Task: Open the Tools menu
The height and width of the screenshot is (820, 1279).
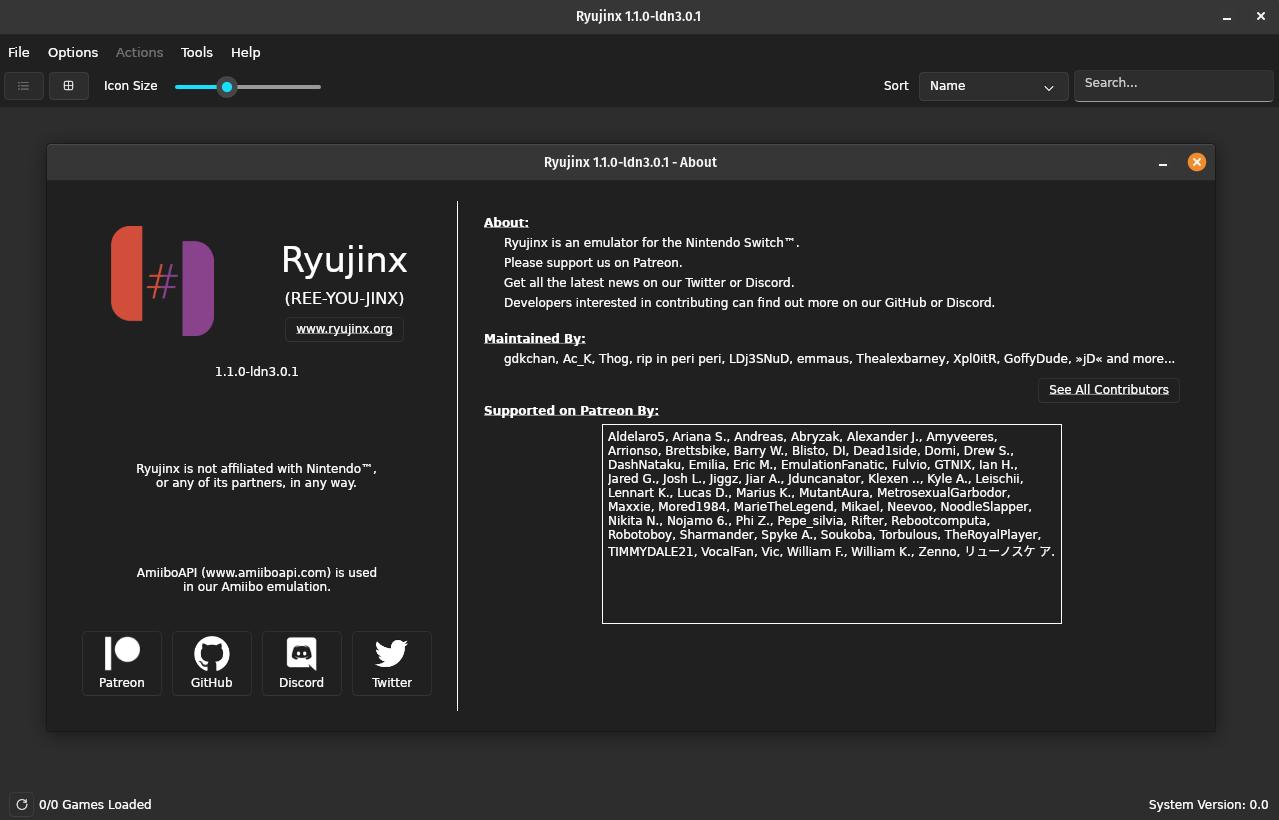Action: 197,52
